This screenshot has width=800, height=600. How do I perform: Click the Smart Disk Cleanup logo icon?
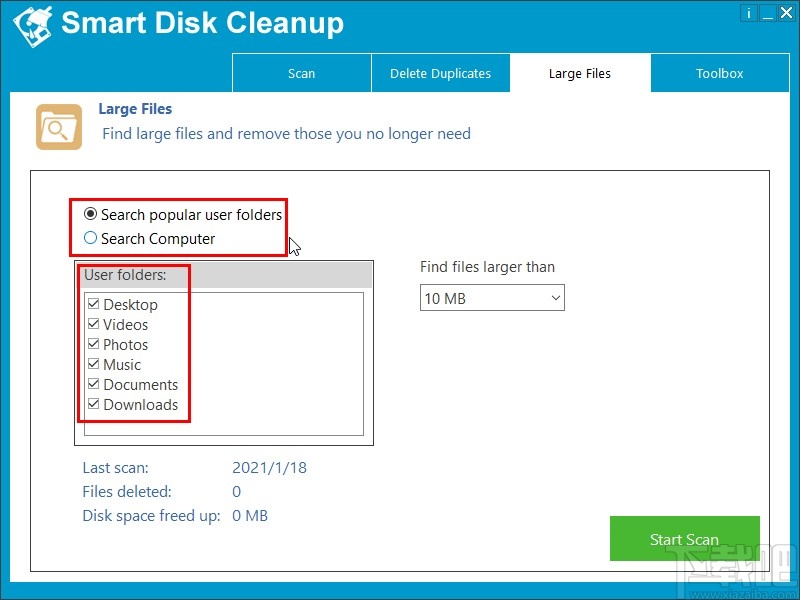pyautogui.click(x=33, y=26)
